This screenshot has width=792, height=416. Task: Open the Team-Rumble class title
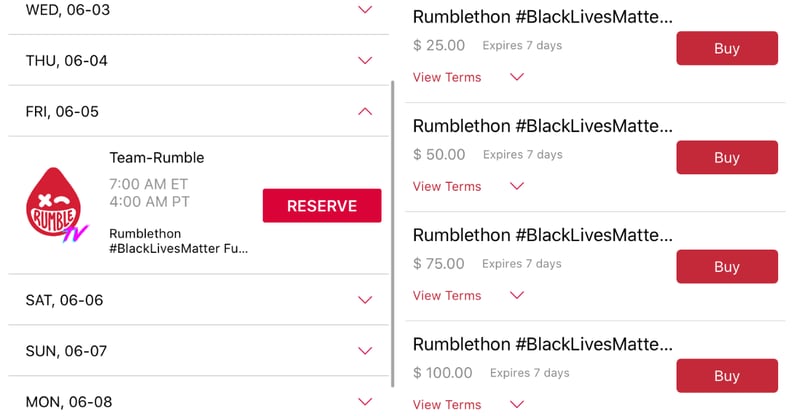(157, 158)
